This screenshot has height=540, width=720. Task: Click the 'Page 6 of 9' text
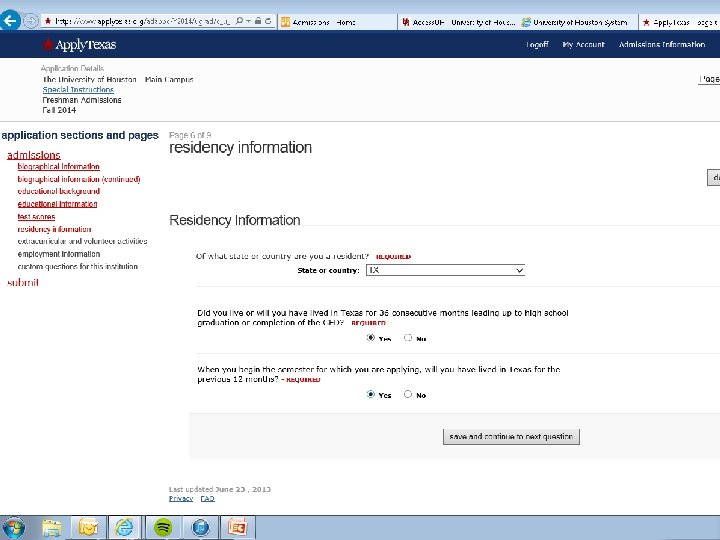190,135
